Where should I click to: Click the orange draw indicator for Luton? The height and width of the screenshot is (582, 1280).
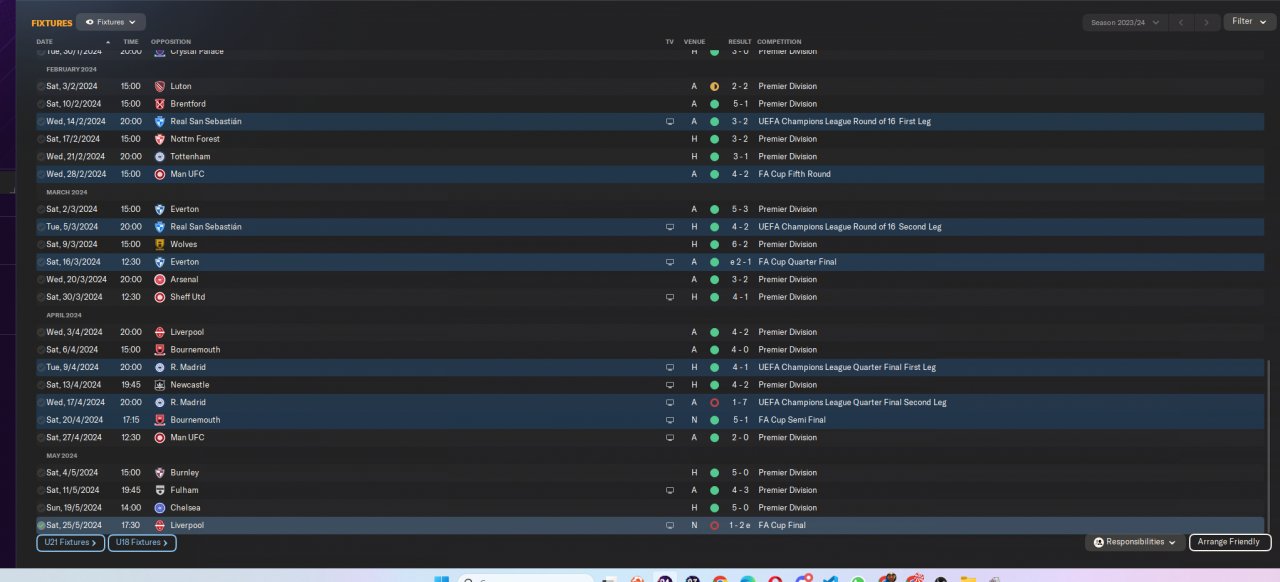[714, 86]
